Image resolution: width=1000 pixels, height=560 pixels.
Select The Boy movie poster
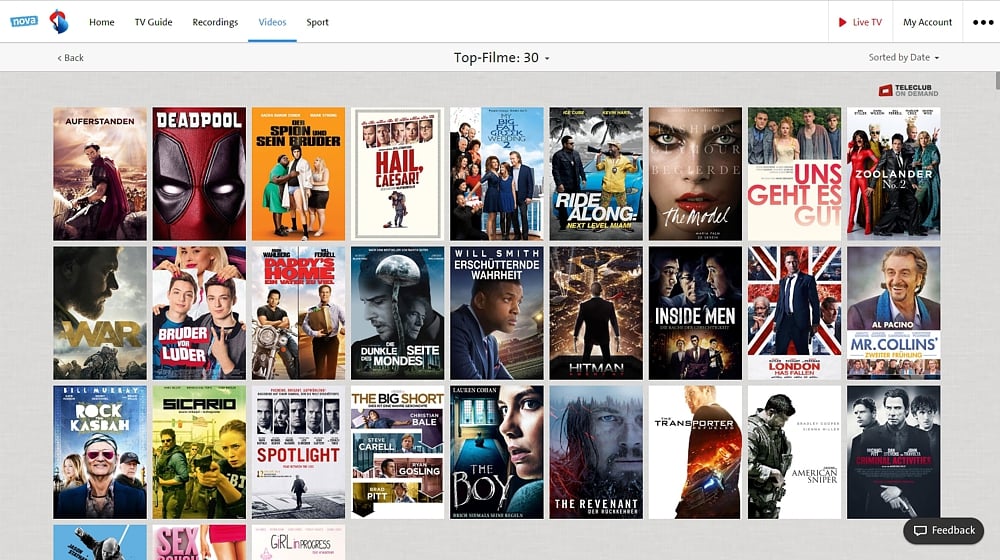click(x=497, y=452)
